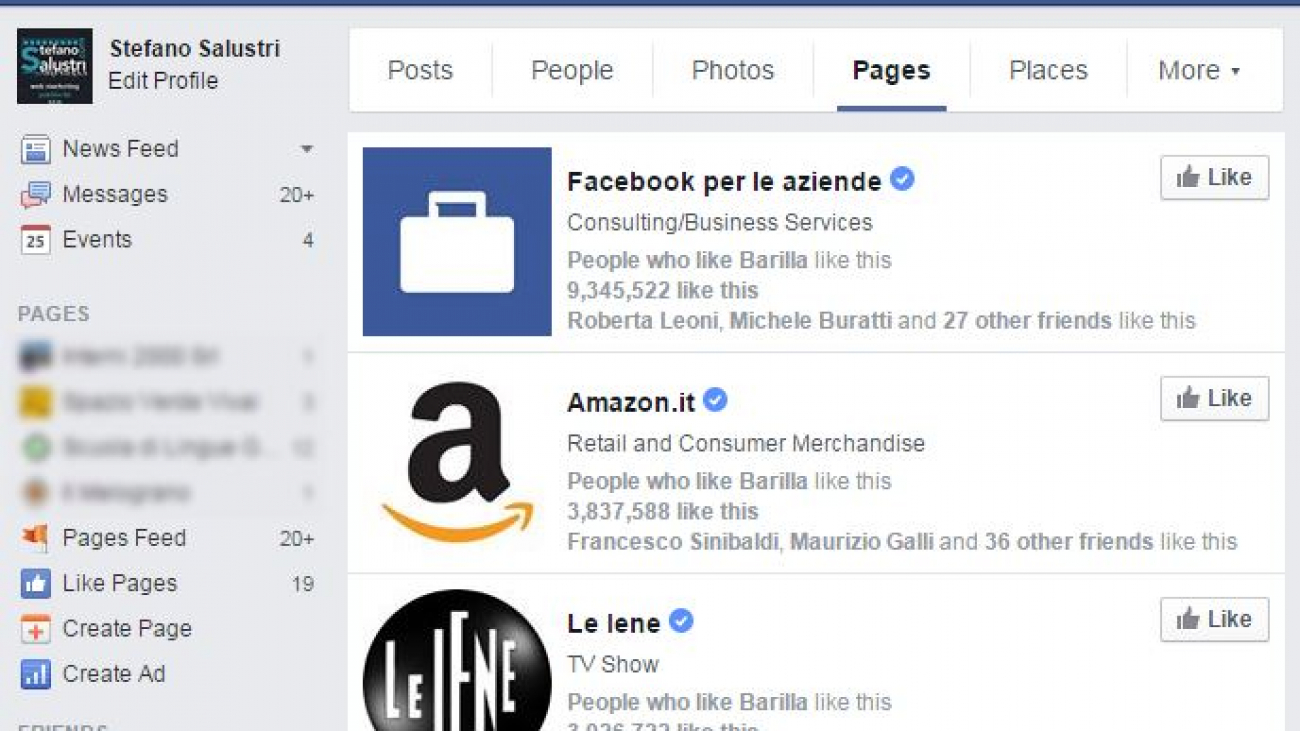Click the Events calendar icon
Viewport: 1300px width, 731px height.
coord(35,240)
